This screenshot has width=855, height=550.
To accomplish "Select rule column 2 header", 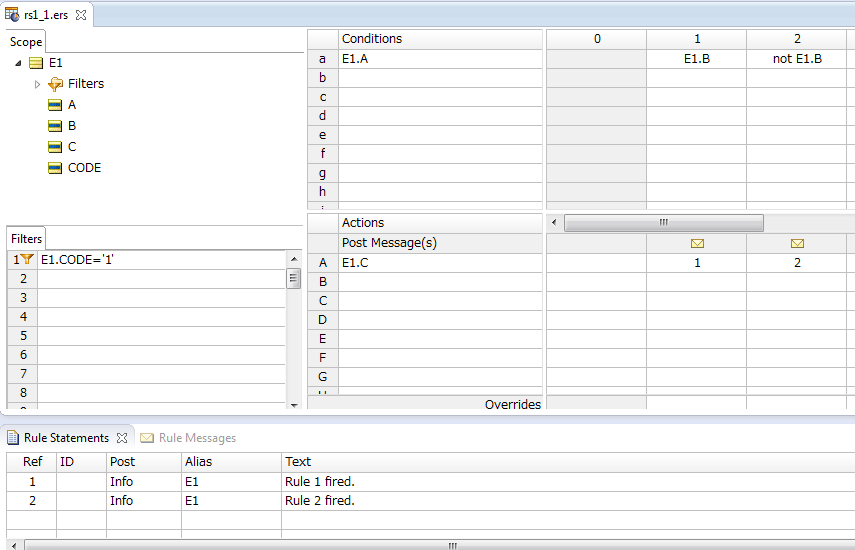I will 797,39.
